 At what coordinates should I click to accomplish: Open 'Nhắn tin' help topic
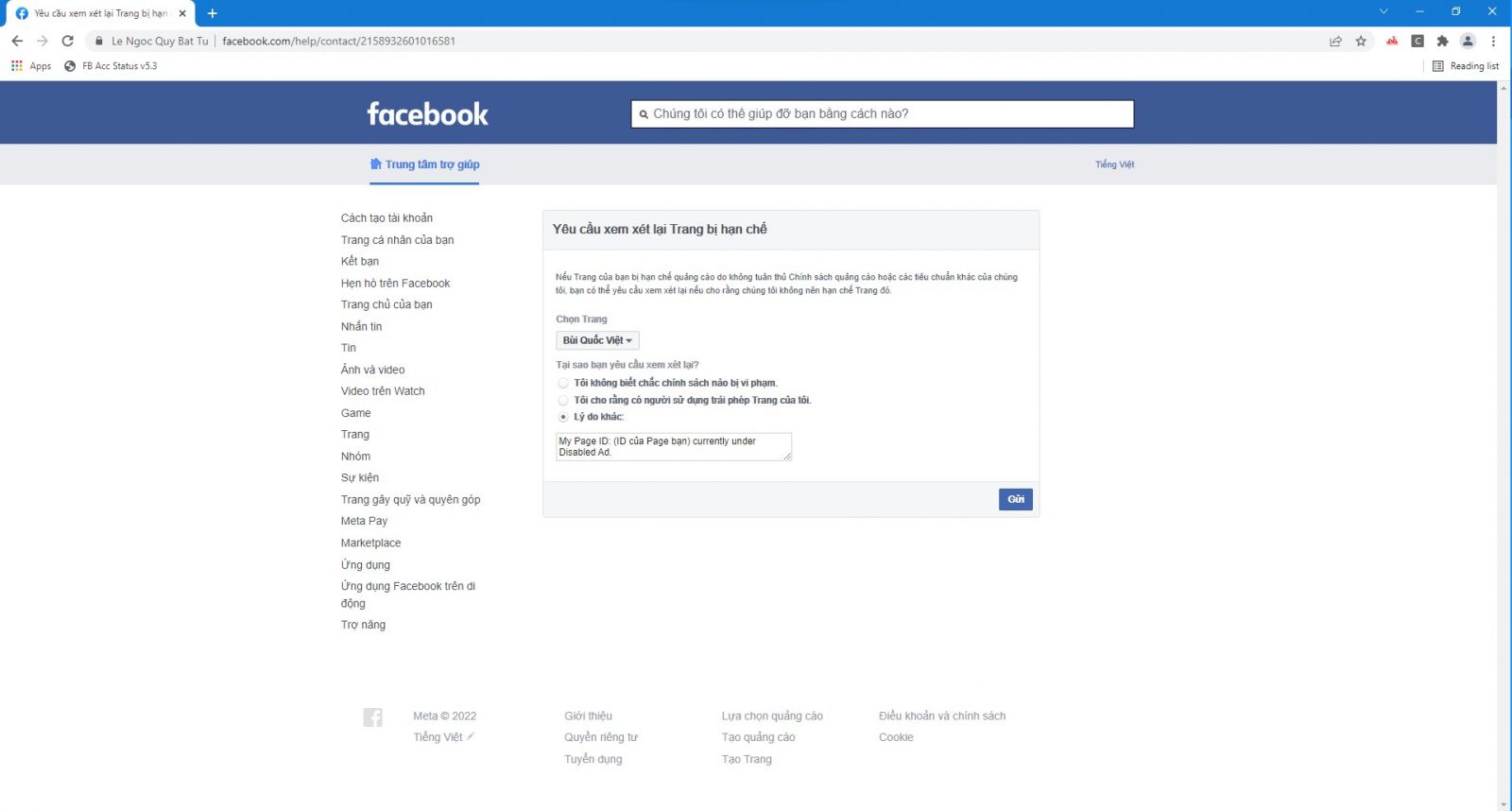coord(361,327)
